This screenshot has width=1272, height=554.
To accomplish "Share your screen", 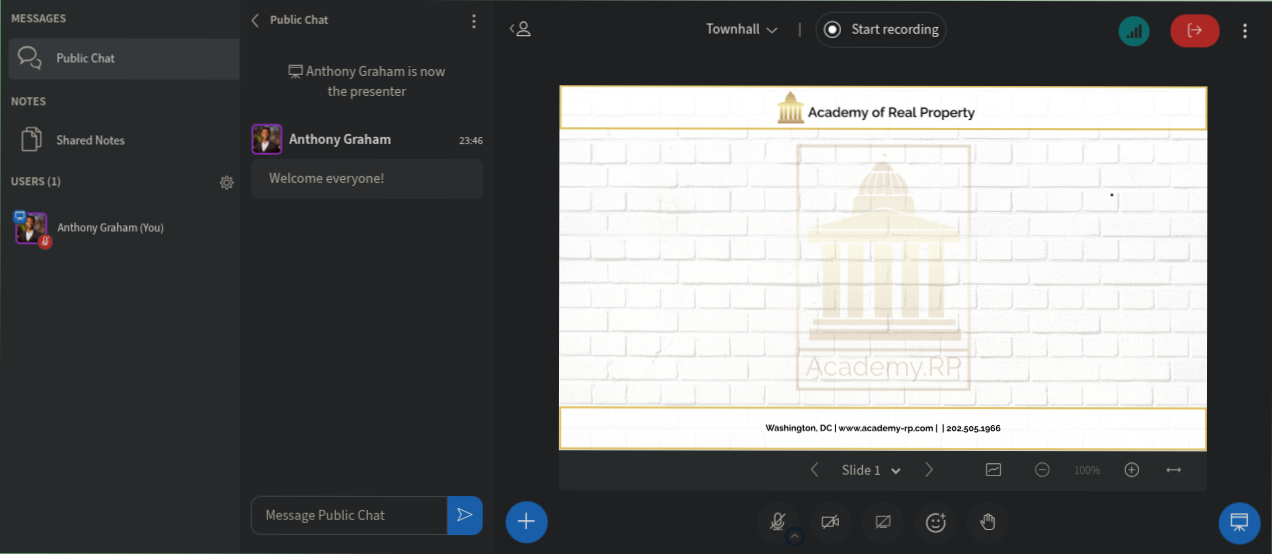I will pyautogui.click(x=883, y=521).
